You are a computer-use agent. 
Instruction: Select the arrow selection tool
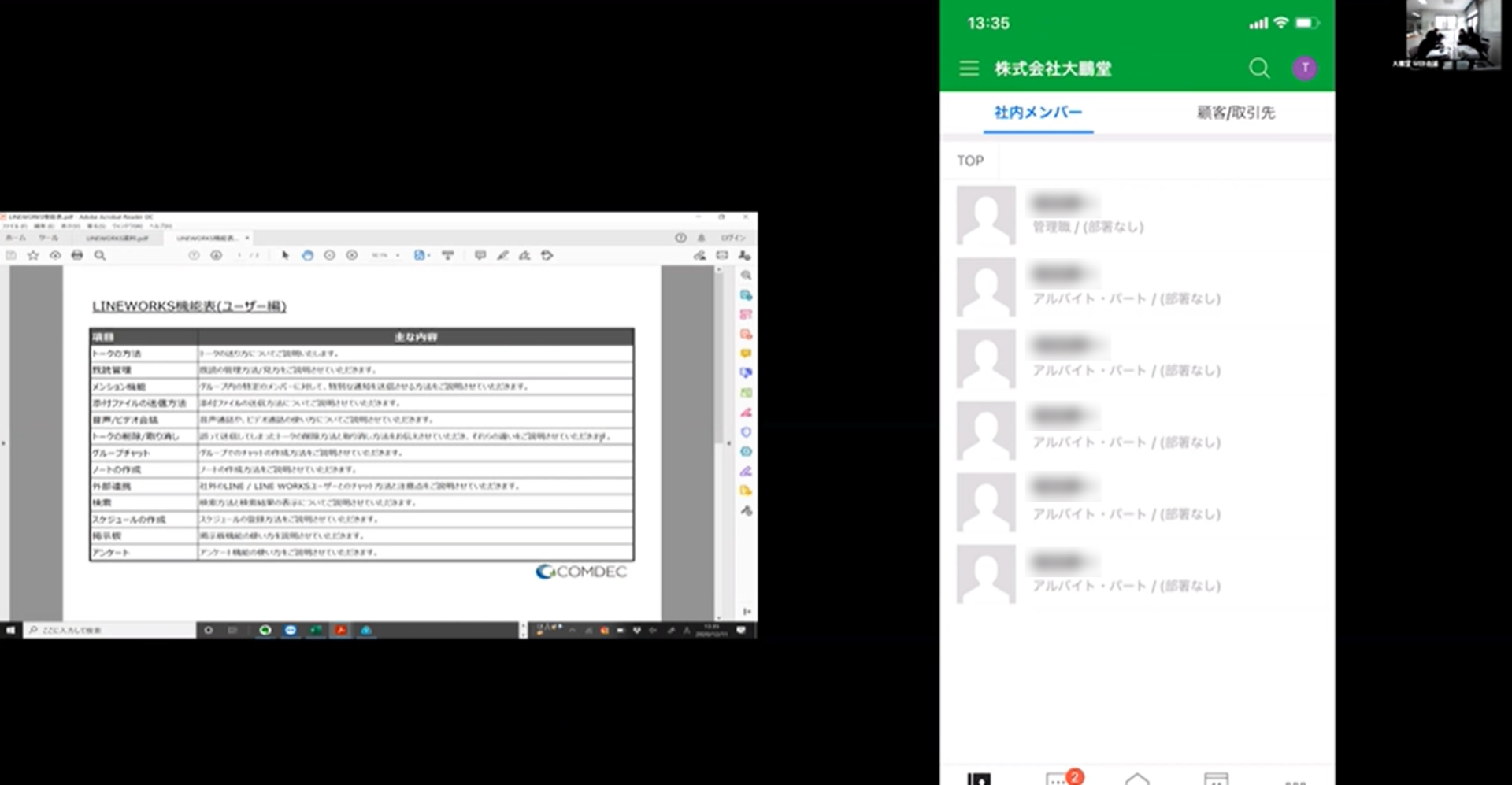[x=285, y=255]
